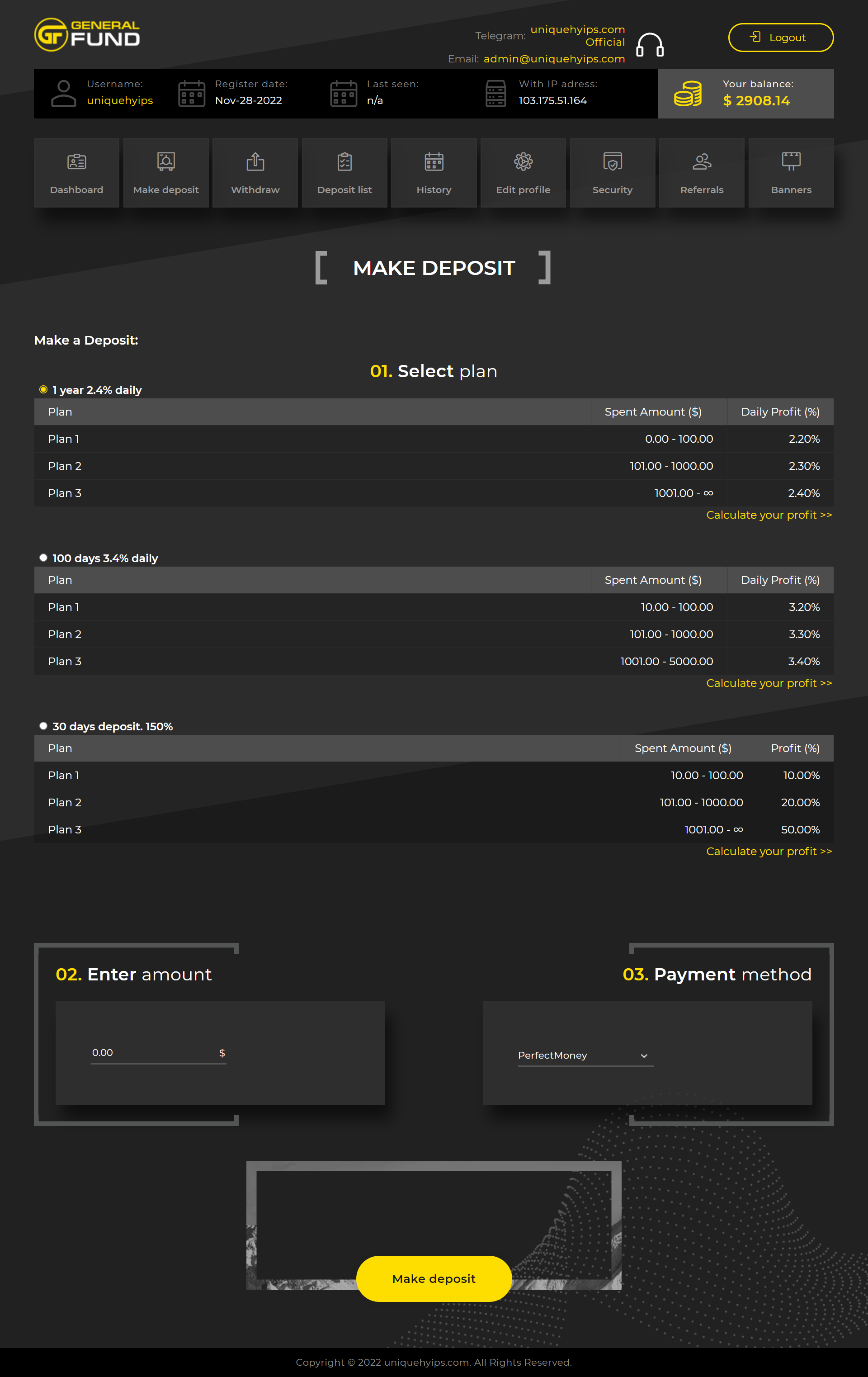
Task: Open the admin@uniquehyips.com email link
Action: (553, 59)
